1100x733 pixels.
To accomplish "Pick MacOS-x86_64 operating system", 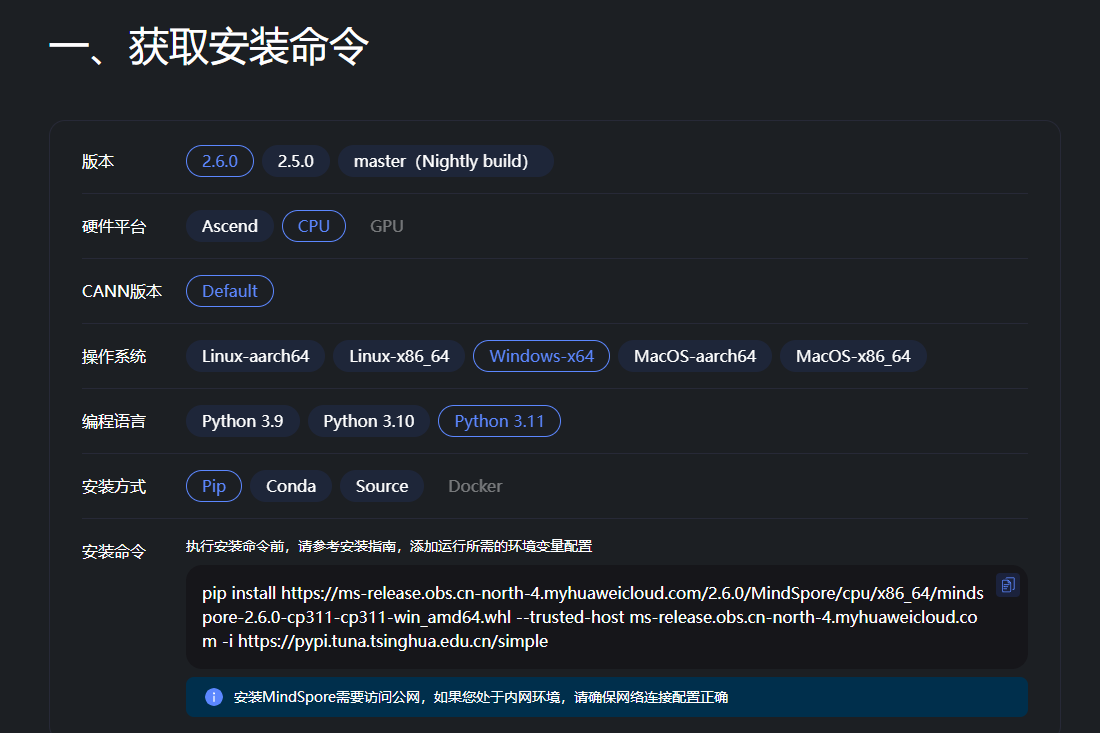I will pyautogui.click(x=853, y=356).
